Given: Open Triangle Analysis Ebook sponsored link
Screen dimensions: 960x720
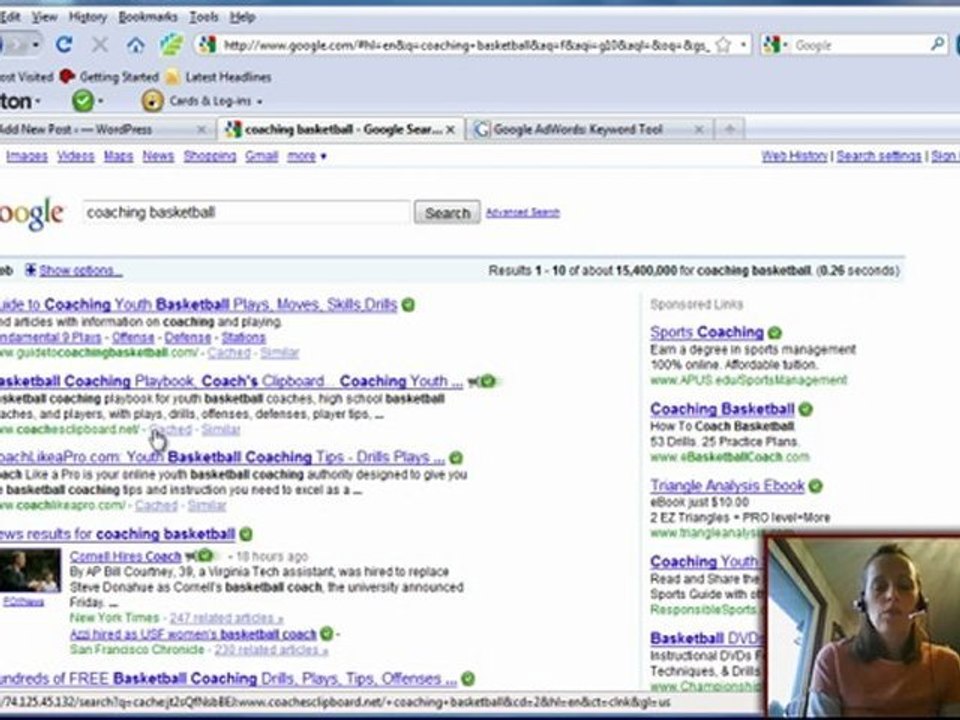Looking at the screenshot, I should pyautogui.click(x=727, y=486).
